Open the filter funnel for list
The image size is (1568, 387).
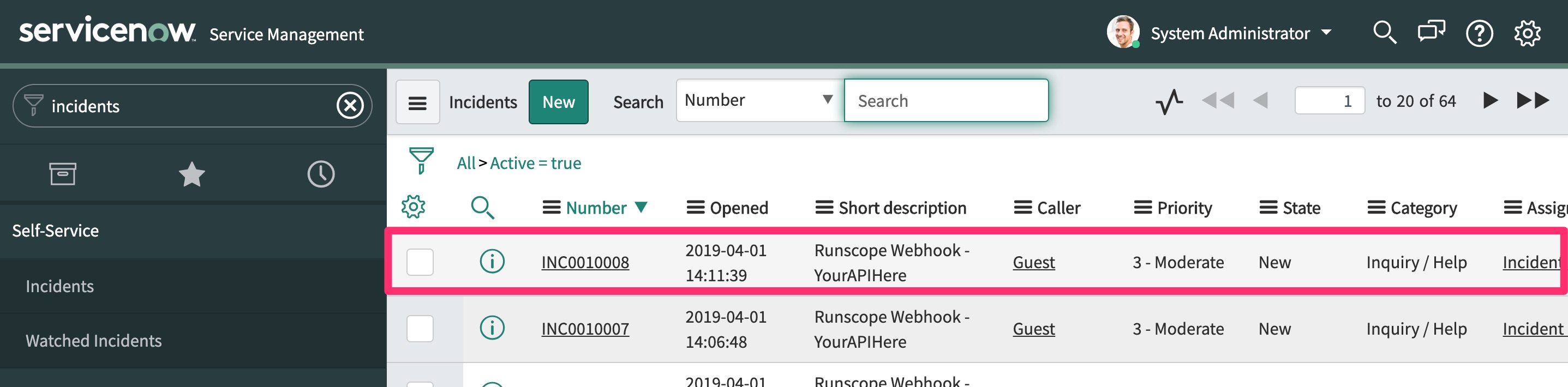[x=421, y=161]
